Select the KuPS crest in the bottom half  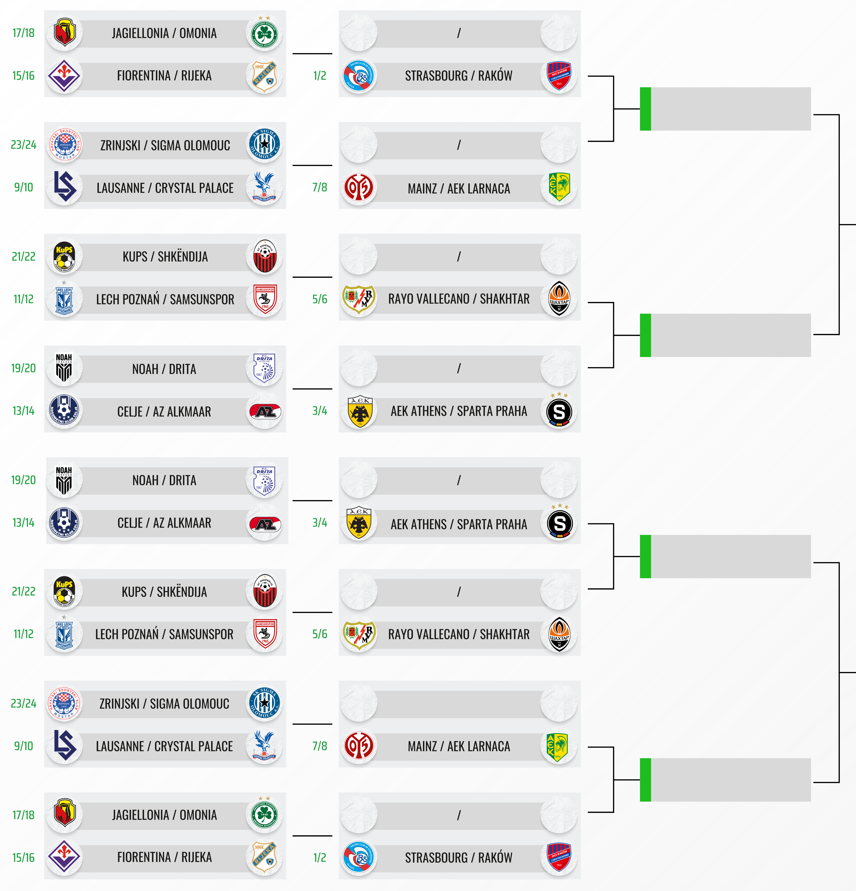click(x=65, y=591)
